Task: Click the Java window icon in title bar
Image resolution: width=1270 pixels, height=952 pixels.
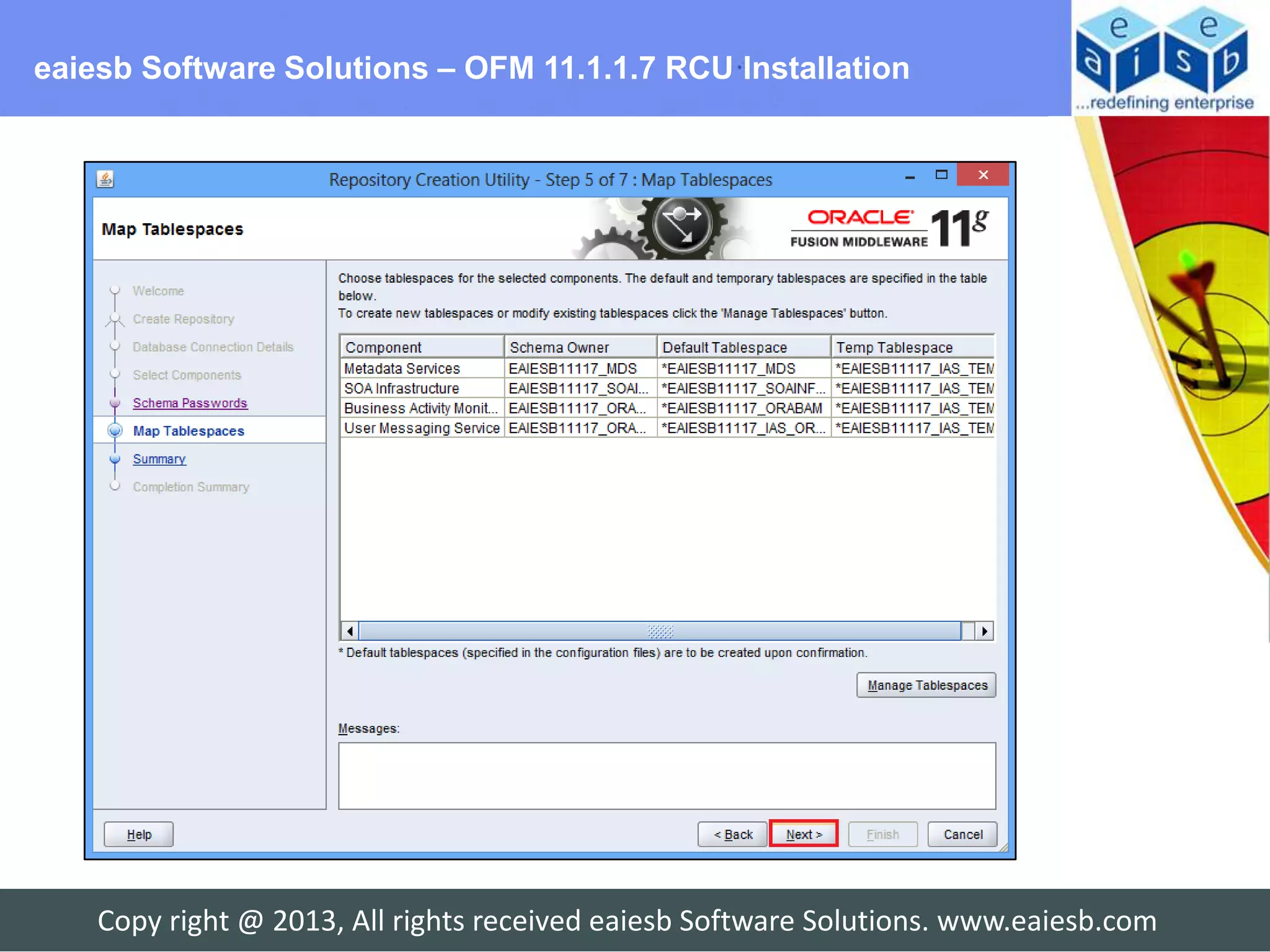Action: (105, 179)
